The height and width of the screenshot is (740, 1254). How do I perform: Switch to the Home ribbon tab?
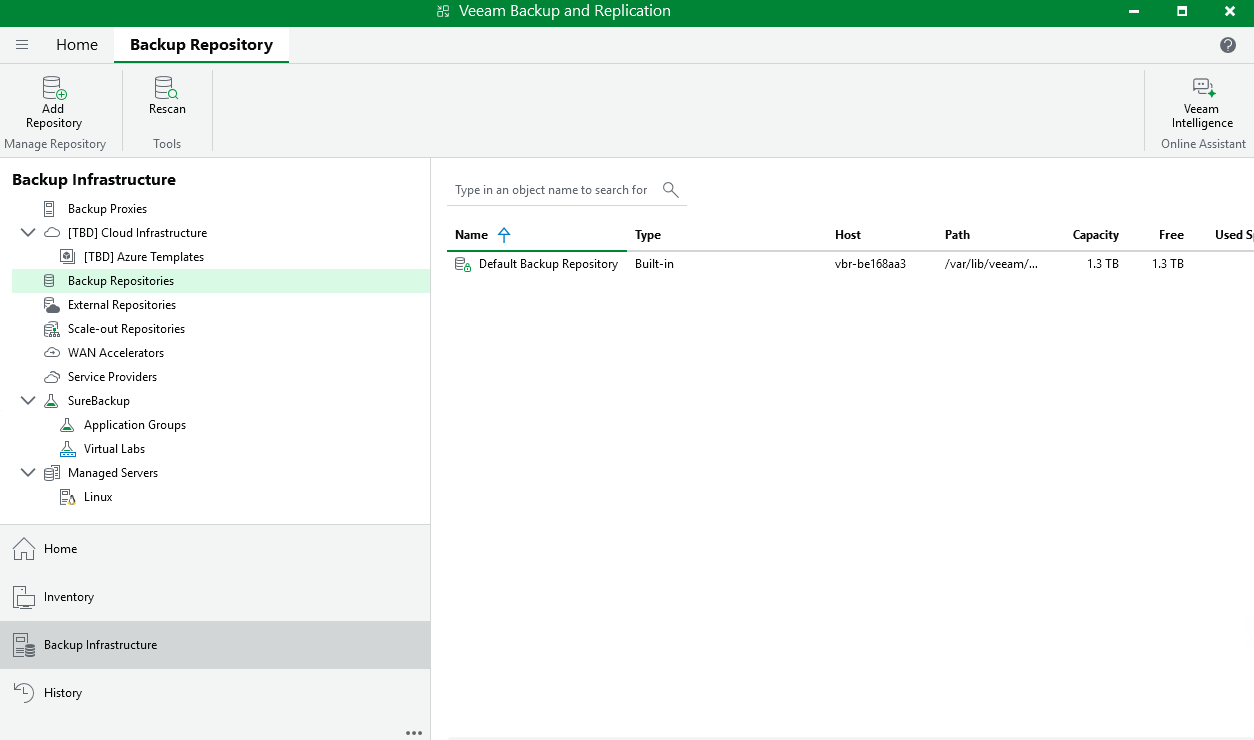click(77, 45)
